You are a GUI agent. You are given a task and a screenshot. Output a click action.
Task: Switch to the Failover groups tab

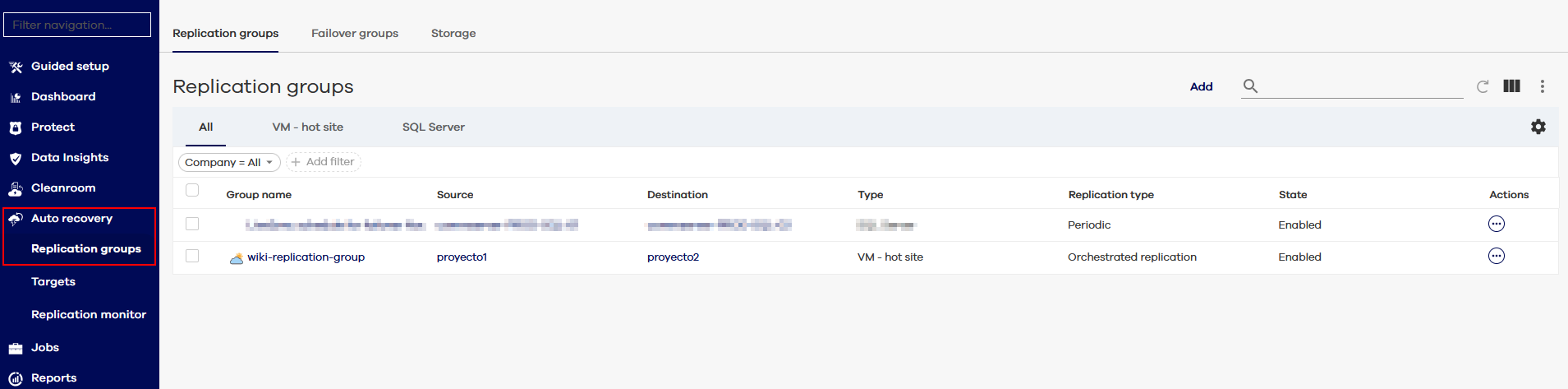coord(355,34)
